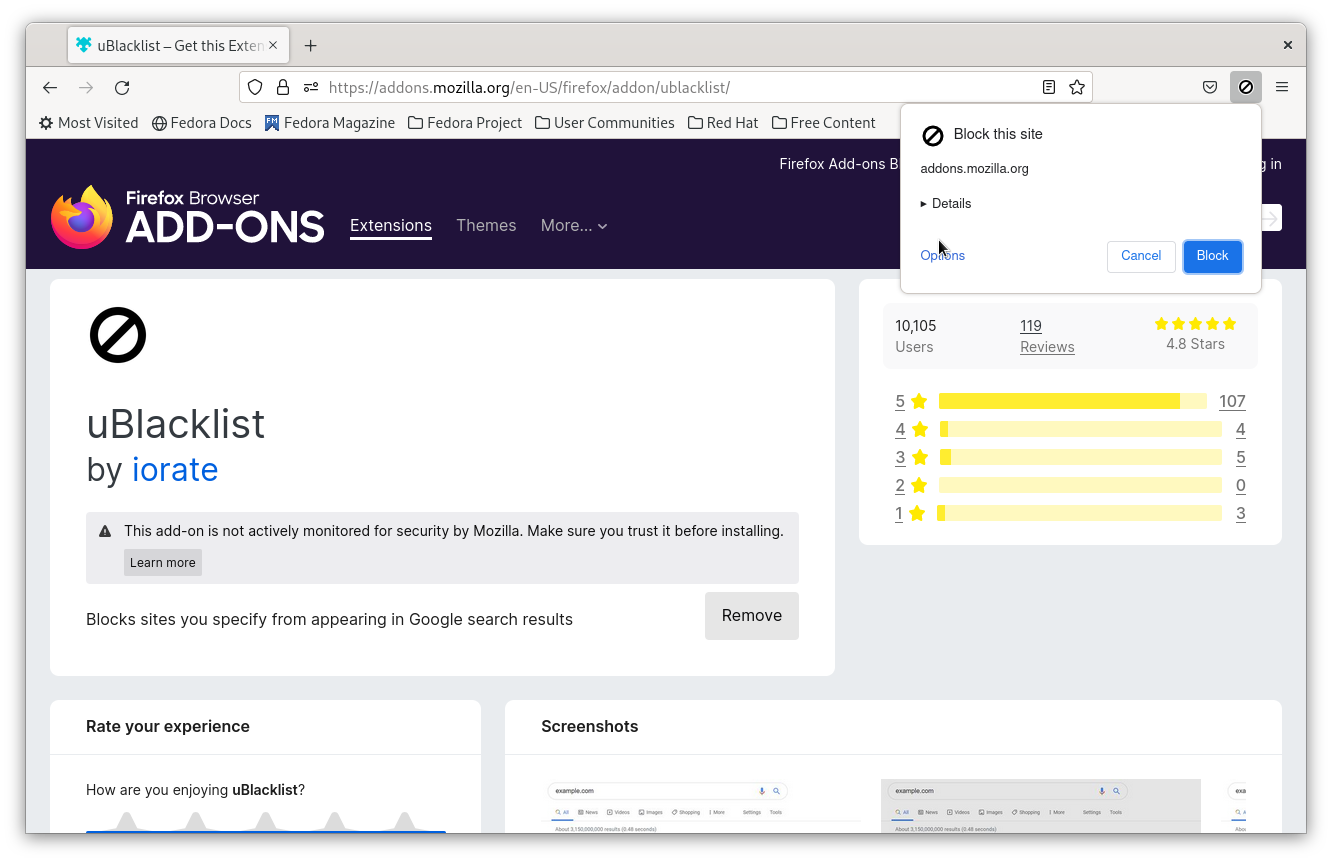Open User Communities bookmark folder
The height and width of the screenshot is (862, 1332).
click(605, 123)
